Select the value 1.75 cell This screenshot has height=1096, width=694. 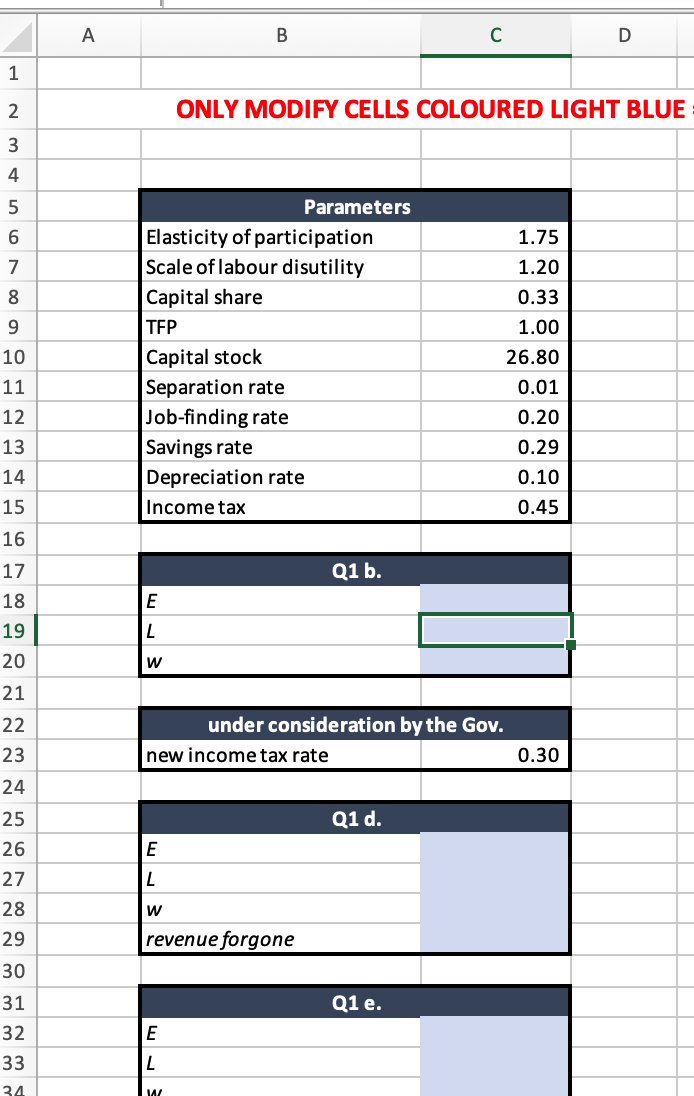[x=496, y=237]
